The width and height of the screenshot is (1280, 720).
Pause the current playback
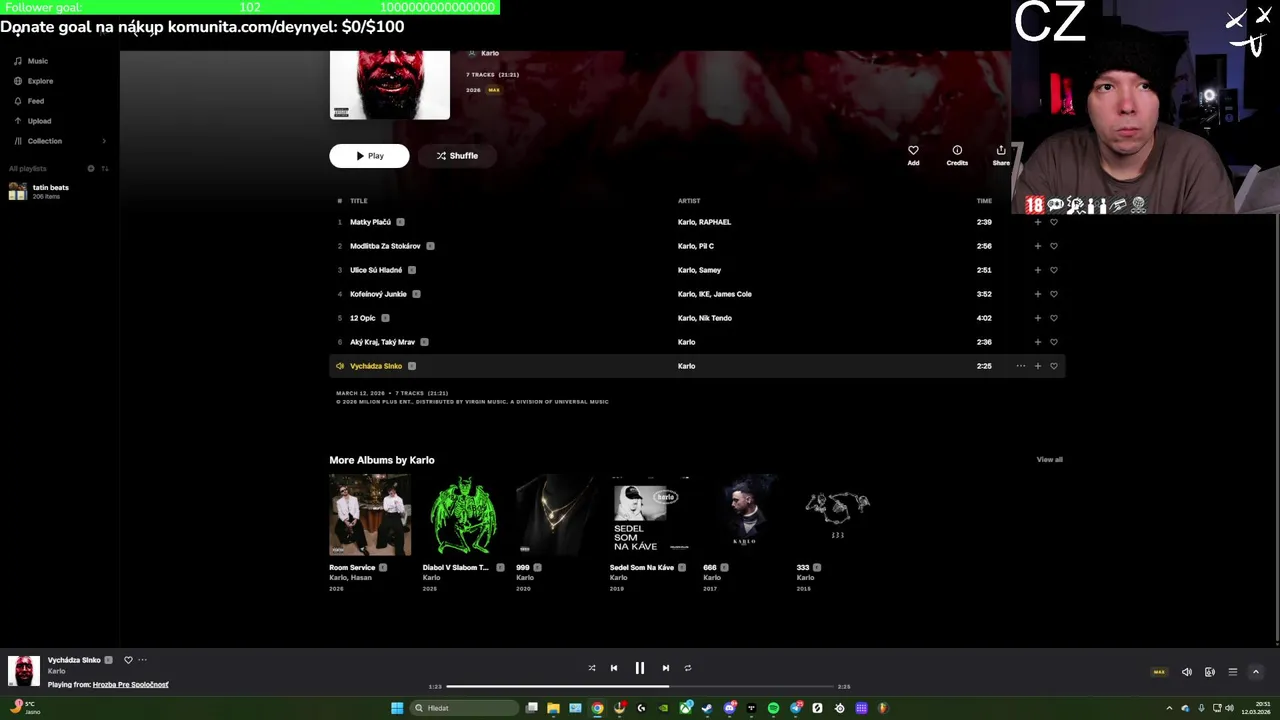pyautogui.click(x=640, y=668)
